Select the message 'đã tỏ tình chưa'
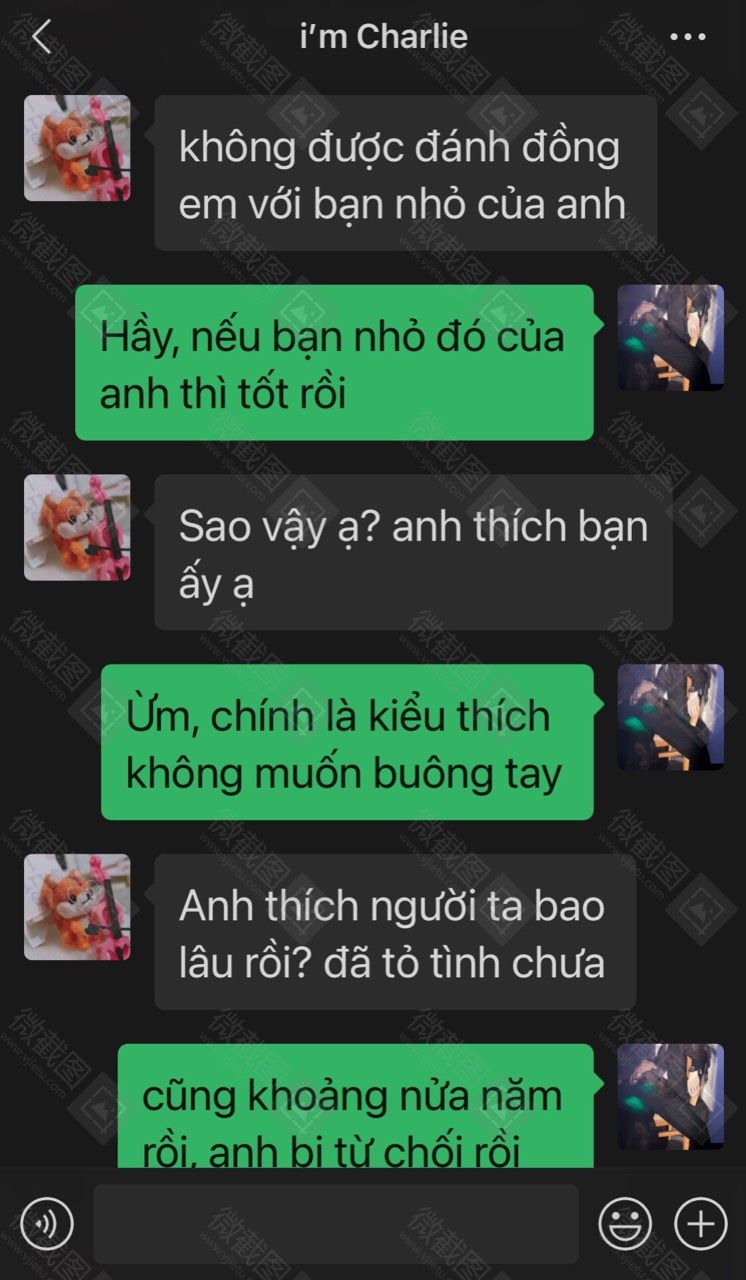 coord(395,932)
